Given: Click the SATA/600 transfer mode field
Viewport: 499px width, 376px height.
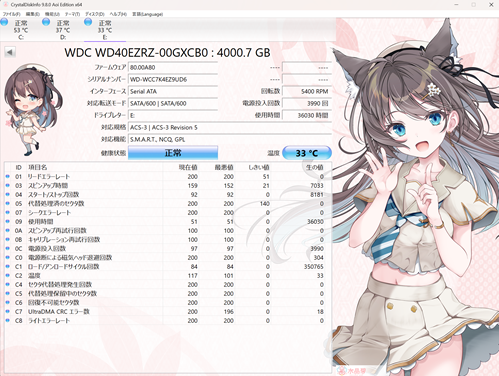Looking at the screenshot, I should coord(173,103).
